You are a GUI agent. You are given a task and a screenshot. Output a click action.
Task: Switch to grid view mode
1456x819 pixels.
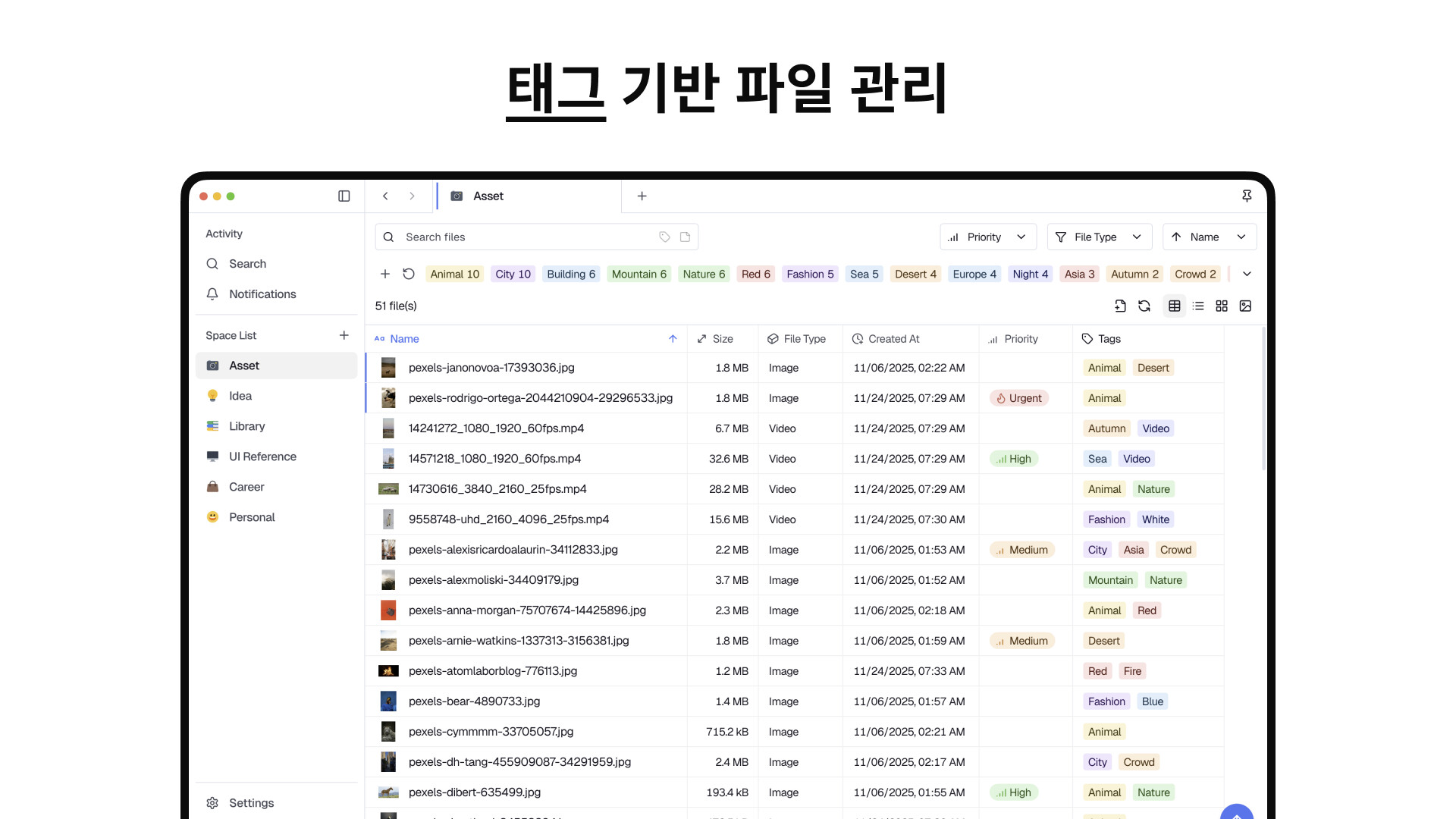tap(1222, 306)
